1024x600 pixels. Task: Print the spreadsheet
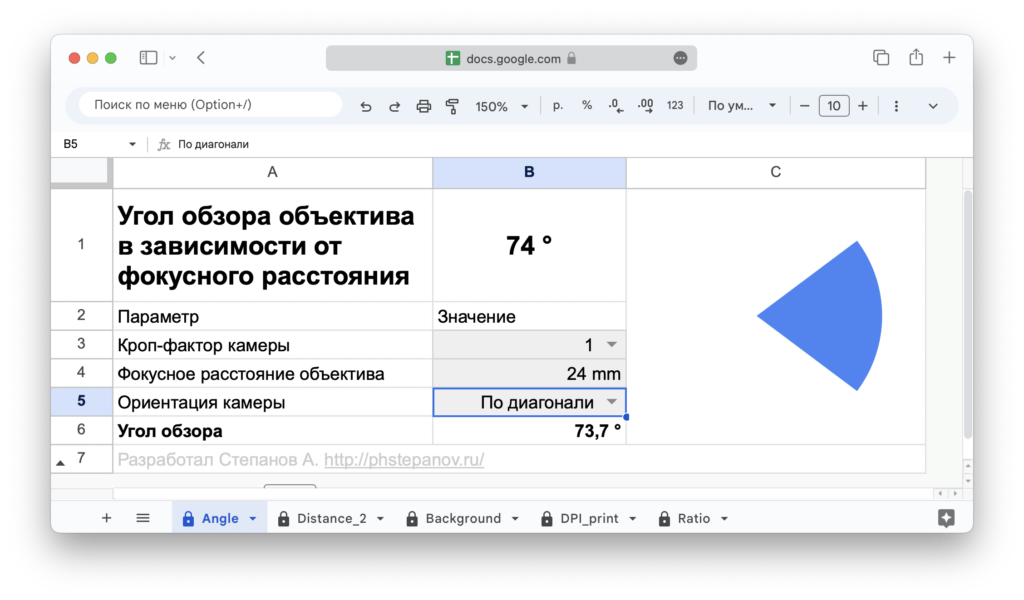[424, 106]
